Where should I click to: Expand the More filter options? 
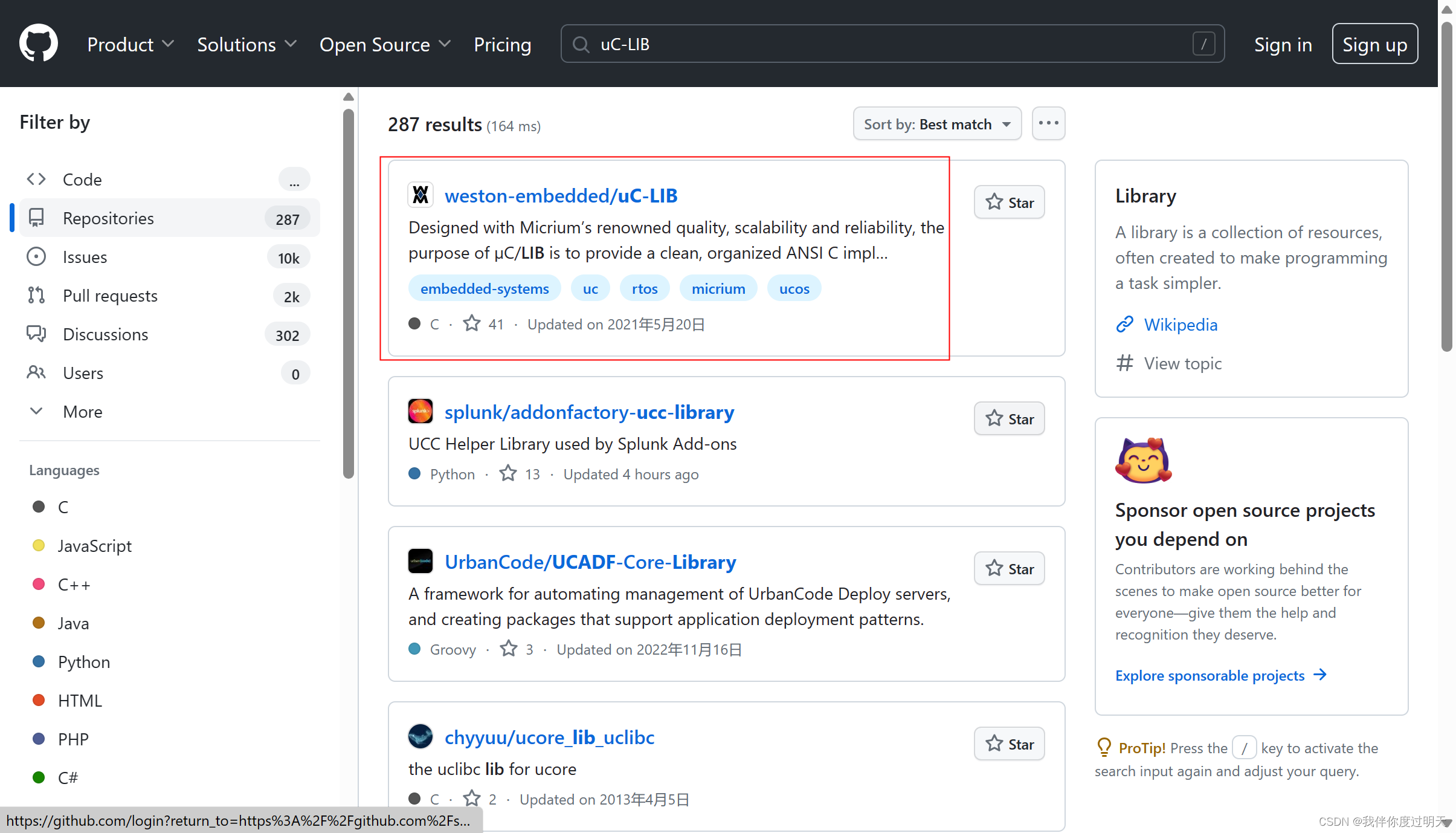click(83, 412)
